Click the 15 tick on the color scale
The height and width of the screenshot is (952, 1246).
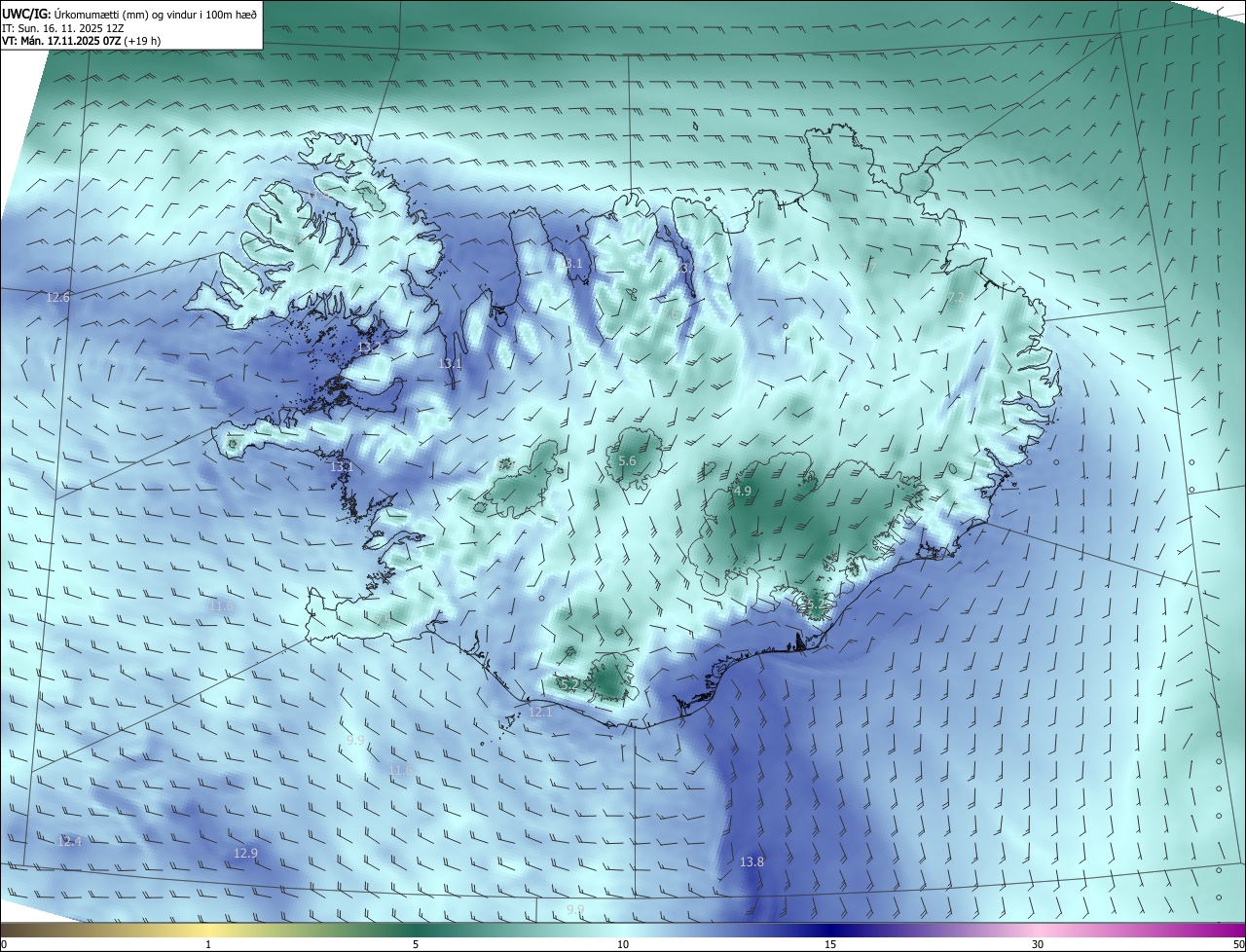tap(830, 944)
